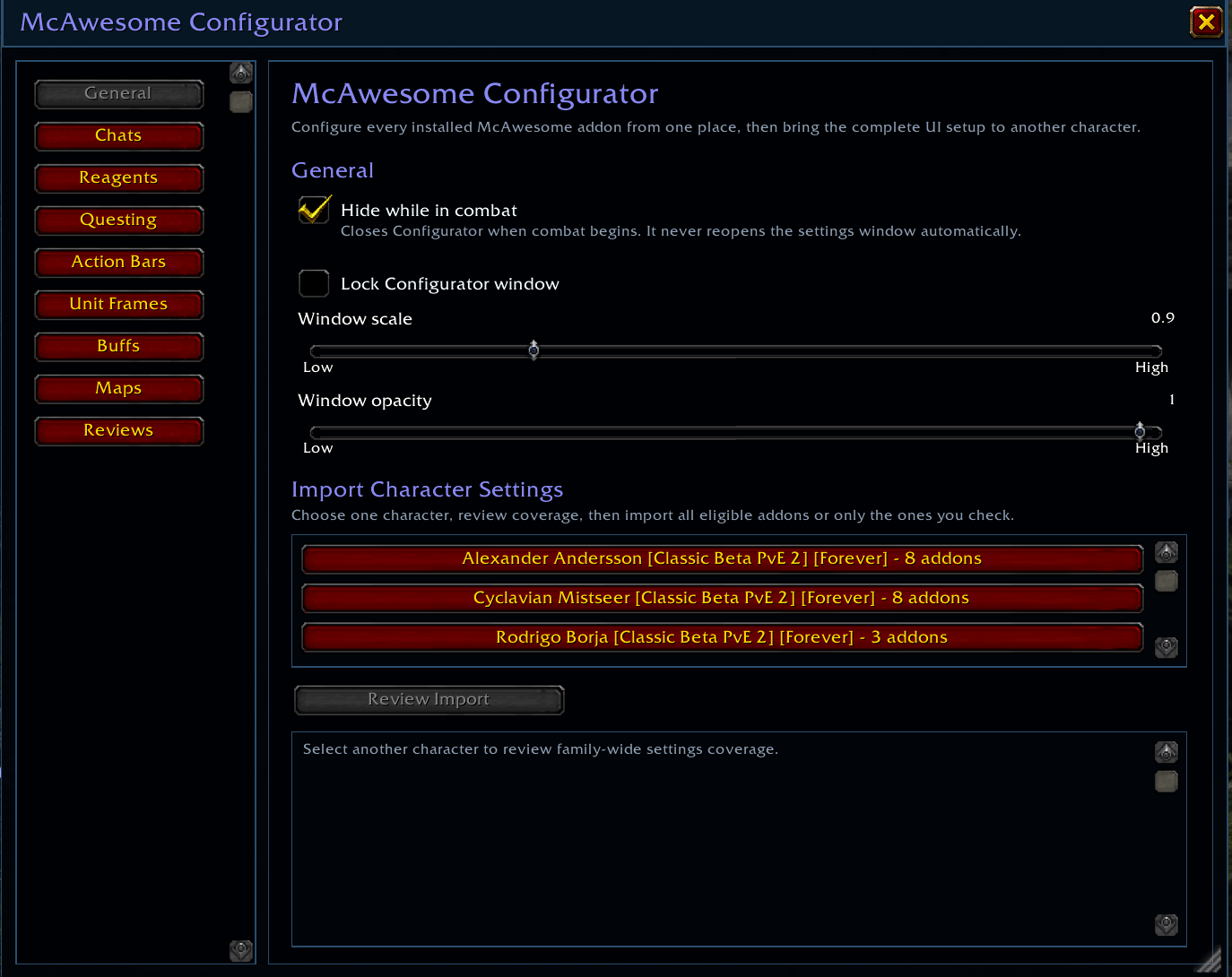
Task: Choose Cyclavian Mistseer as import source
Action: pyautogui.click(x=723, y=599)
